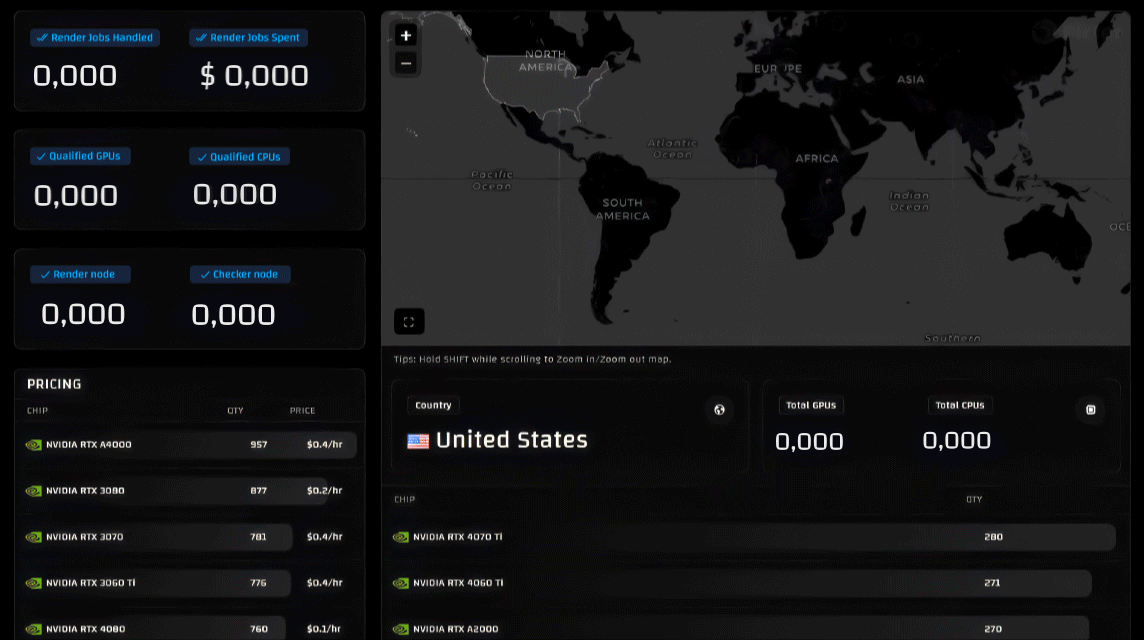The image size is (1144, 640).
Task: Click South America on the map
Action: (622, 209)
